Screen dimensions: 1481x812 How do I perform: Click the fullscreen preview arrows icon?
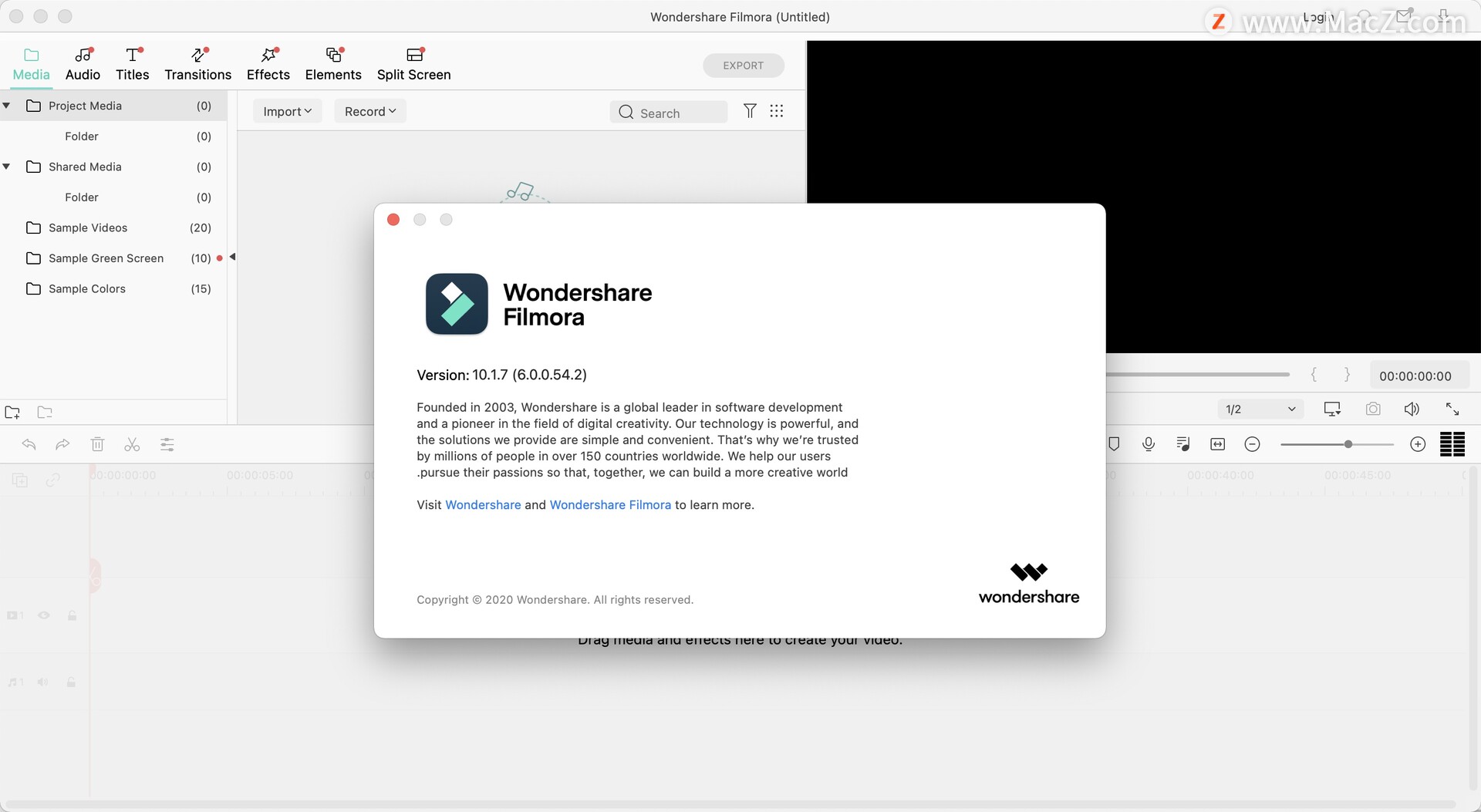(1452, 409)
